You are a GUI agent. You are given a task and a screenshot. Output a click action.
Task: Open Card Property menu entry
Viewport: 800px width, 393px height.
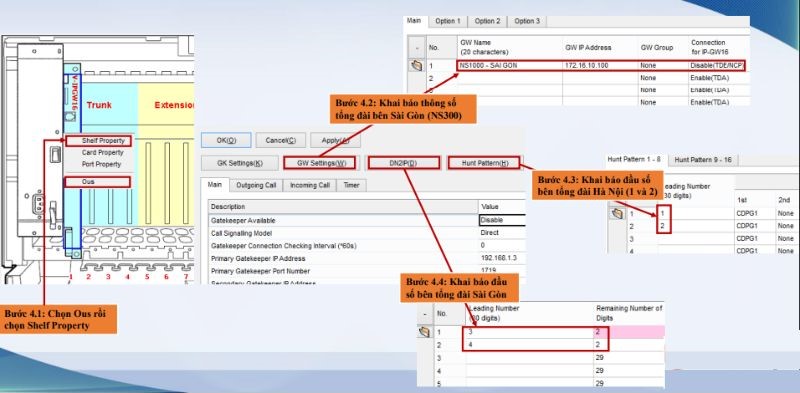[x=103, y=153]
